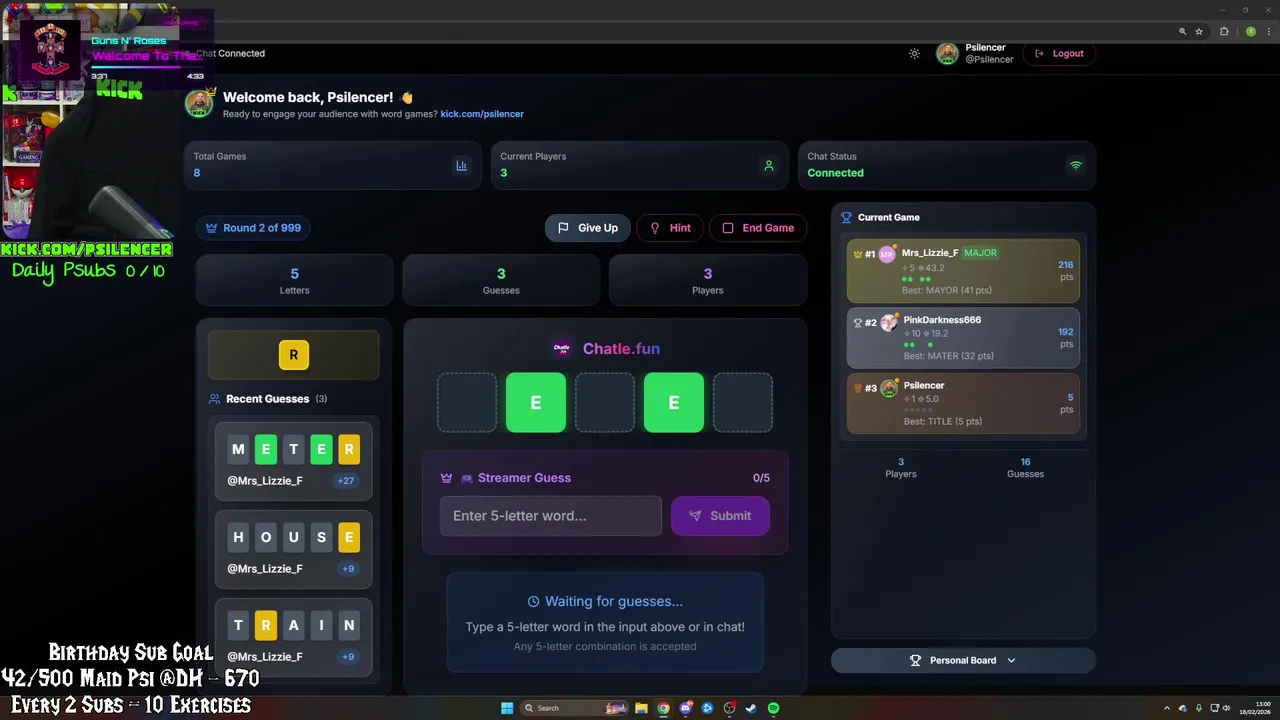
Task: Open the Chrome three-dot menu
Action: (1268, 31)
